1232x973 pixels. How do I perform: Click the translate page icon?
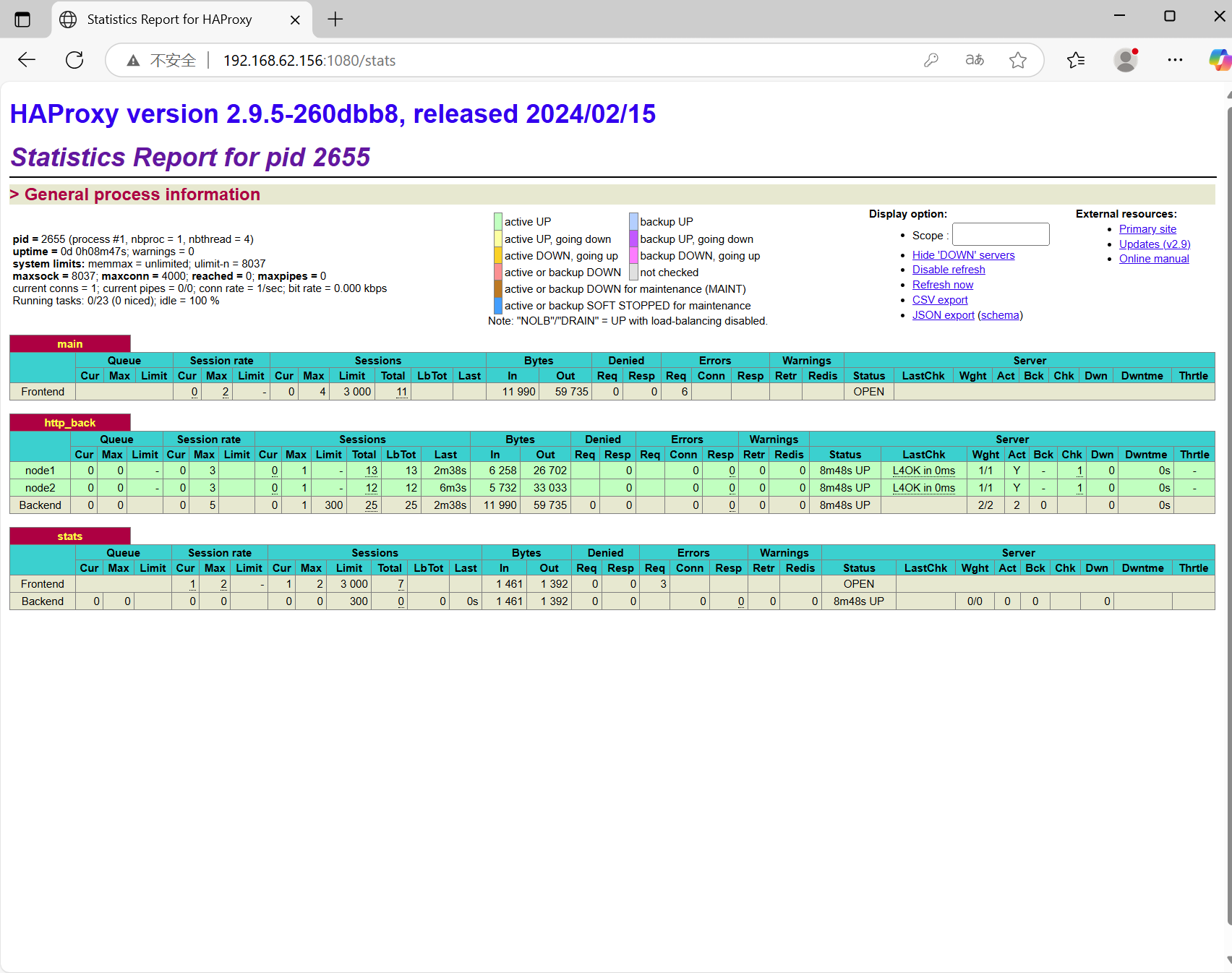click(x=975, y=60)
